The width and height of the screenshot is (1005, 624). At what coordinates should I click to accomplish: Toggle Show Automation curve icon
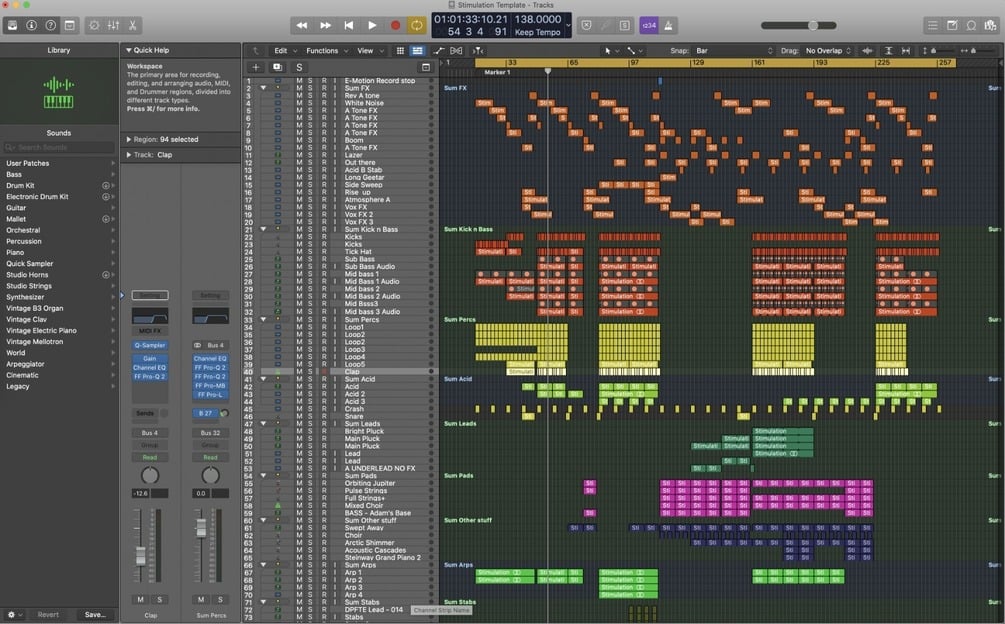click(438, 51)
